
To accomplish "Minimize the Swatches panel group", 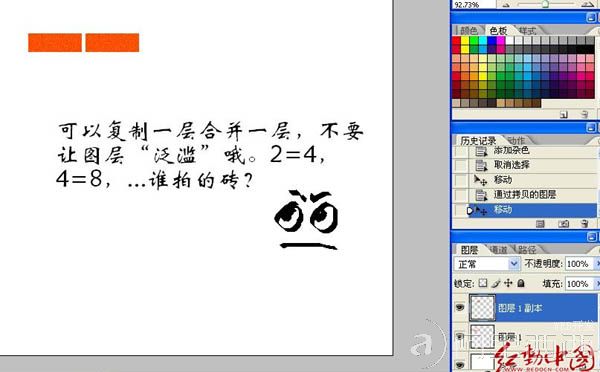I will (x=592, y=17).
